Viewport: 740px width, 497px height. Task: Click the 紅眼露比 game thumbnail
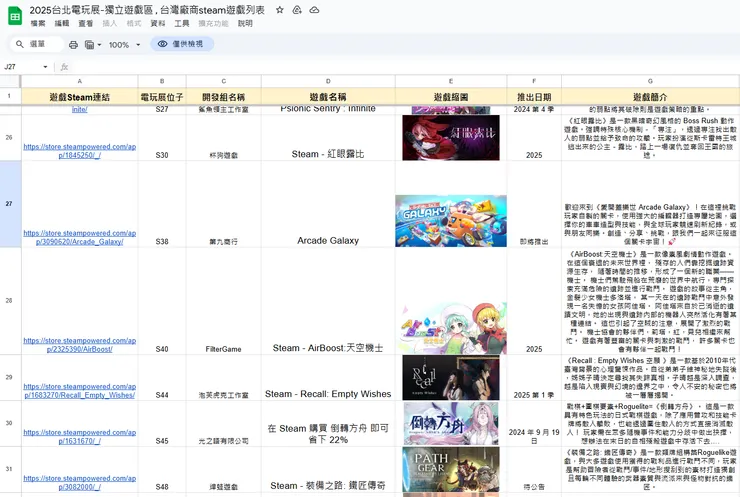[451, 138]
